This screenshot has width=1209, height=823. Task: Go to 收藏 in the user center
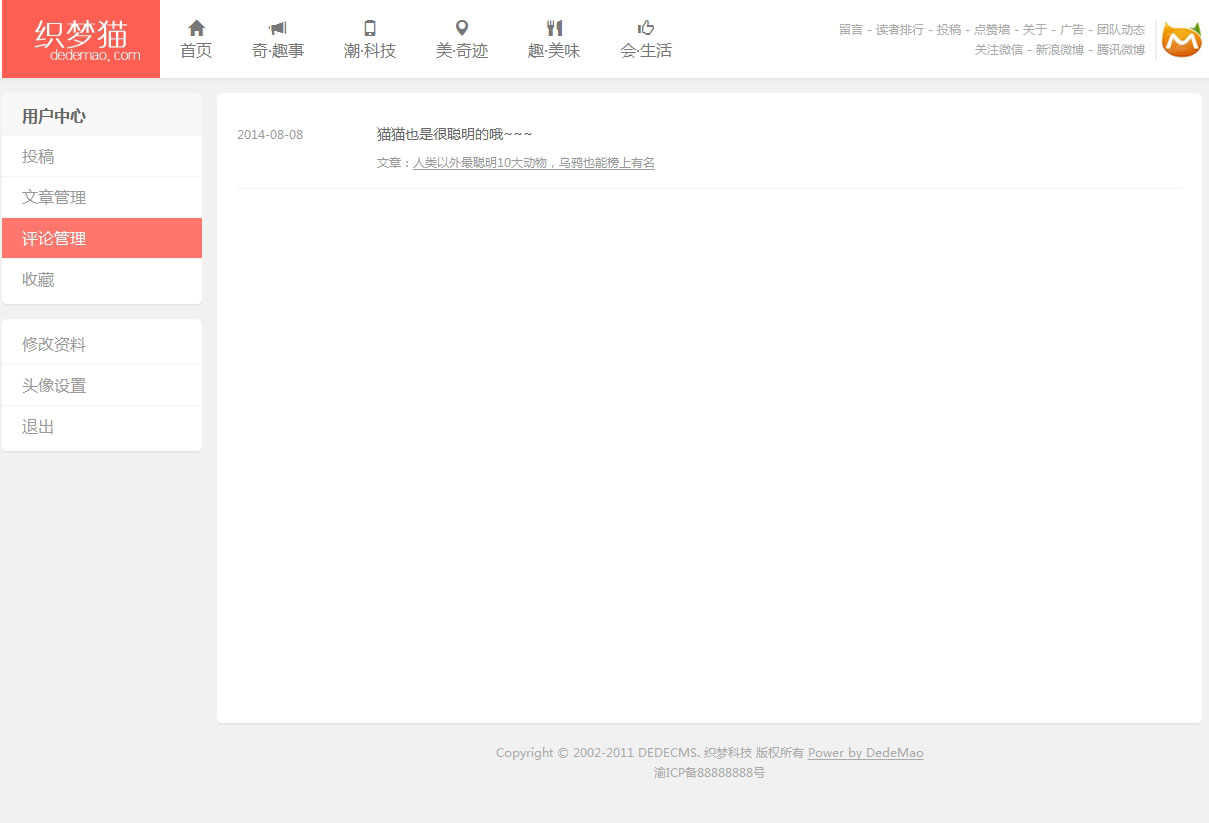(x=38, y=280)
